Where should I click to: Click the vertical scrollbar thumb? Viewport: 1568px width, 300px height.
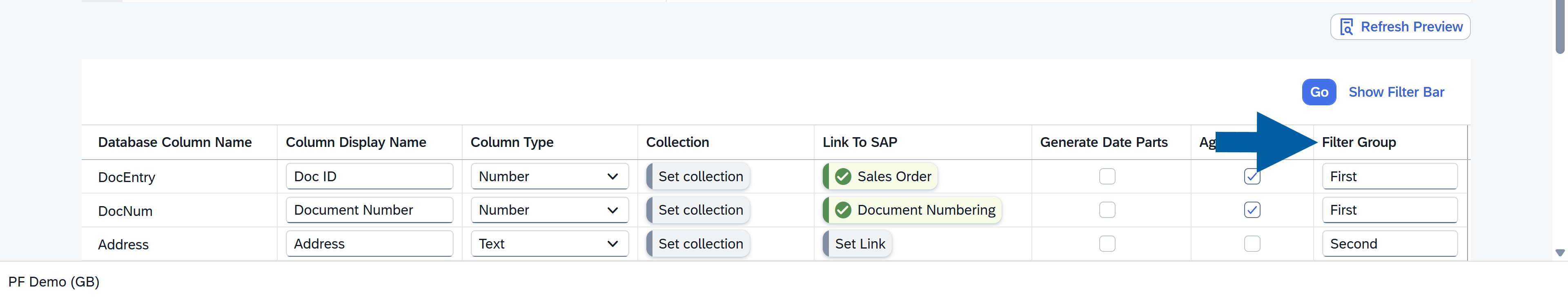tap(1559, 27)
